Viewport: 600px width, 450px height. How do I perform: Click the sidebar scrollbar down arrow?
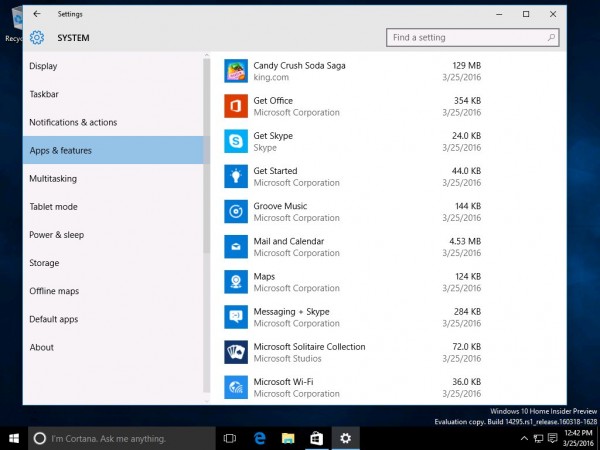pyautogui.click(x=207, y=401)
